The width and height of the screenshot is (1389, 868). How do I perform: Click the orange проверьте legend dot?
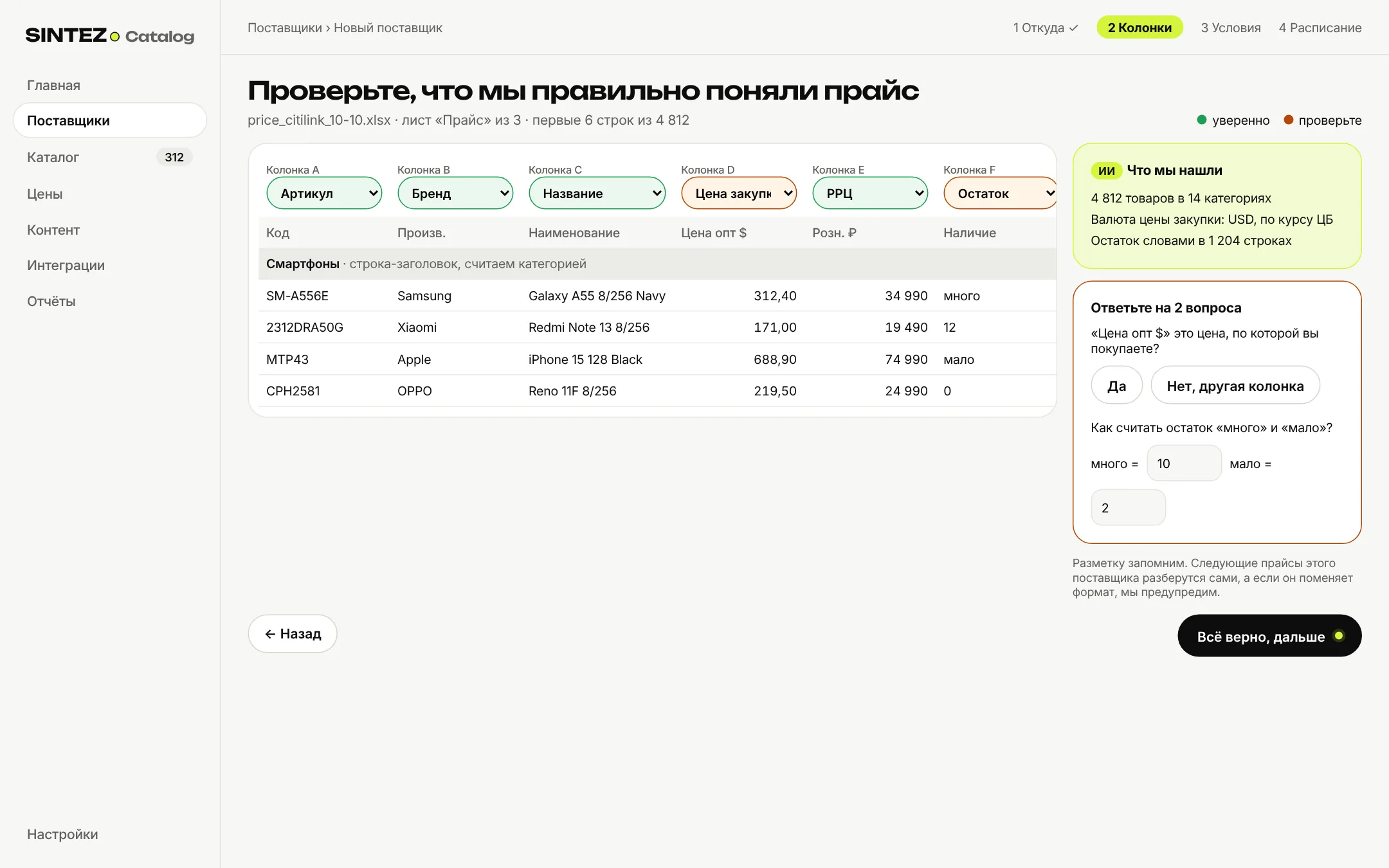coord(1288,120)
